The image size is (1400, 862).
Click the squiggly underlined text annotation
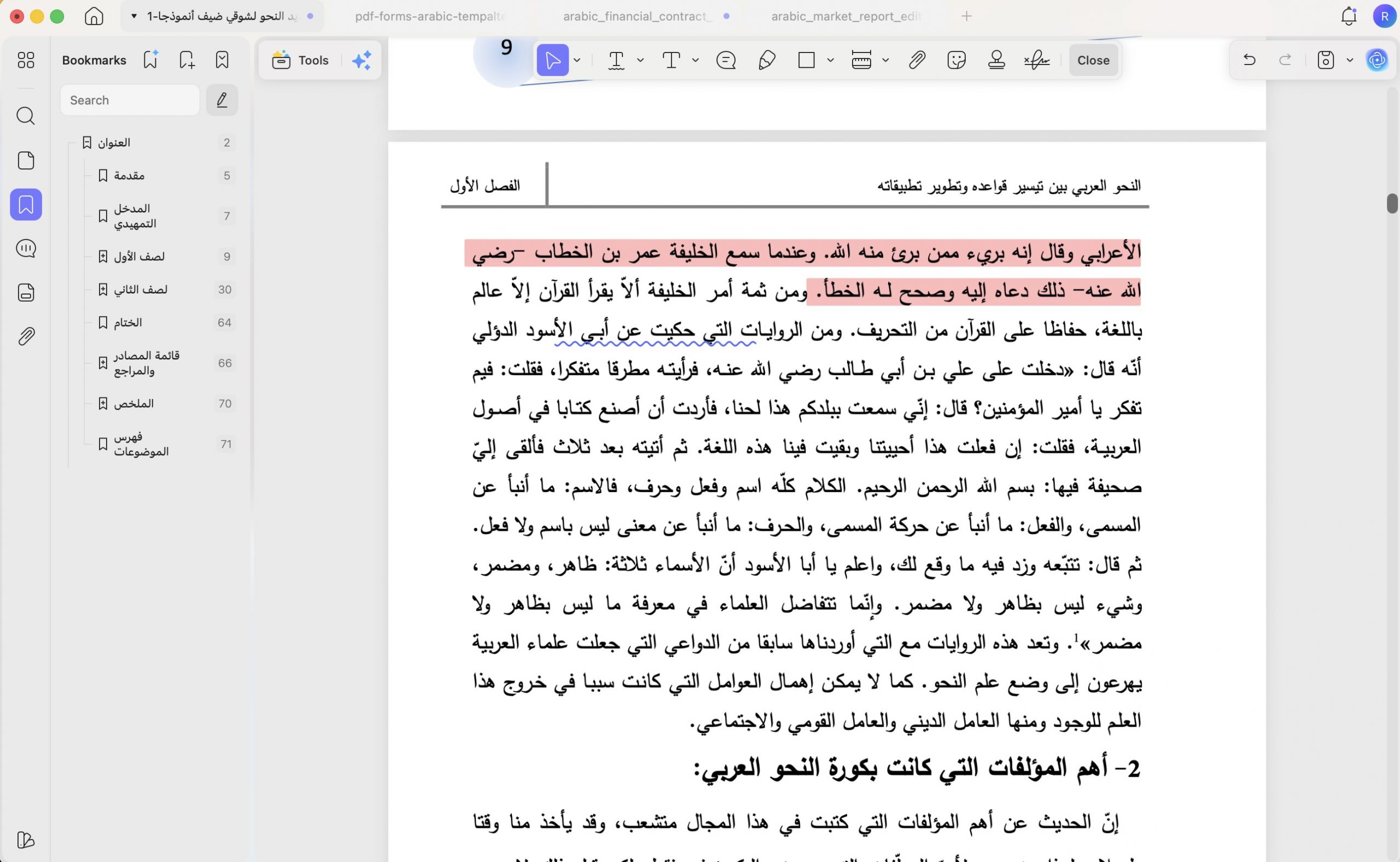coord(655,332)
